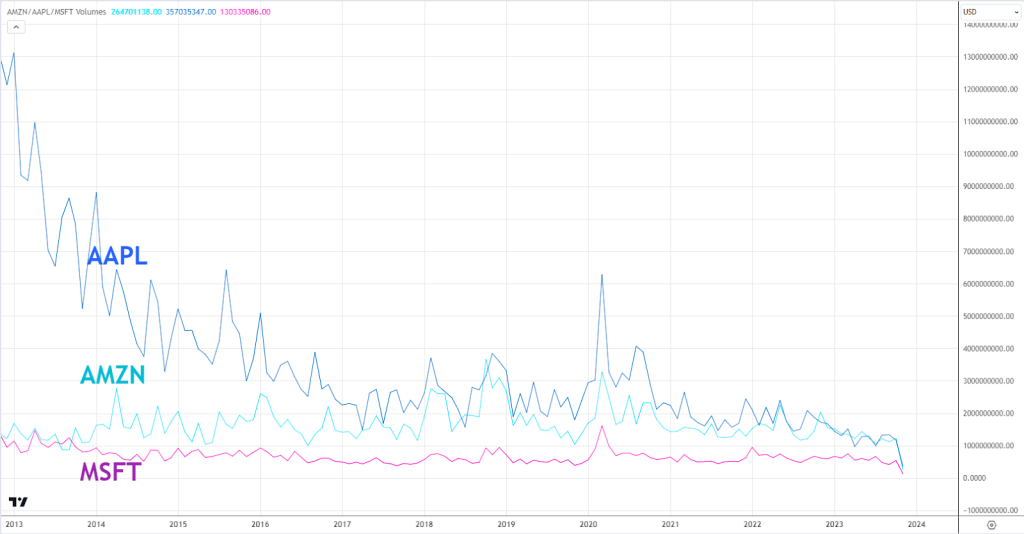Viewport: 1024px width, 534px height.
Task: Click the 2022 label on time axis
Action: 752,524
